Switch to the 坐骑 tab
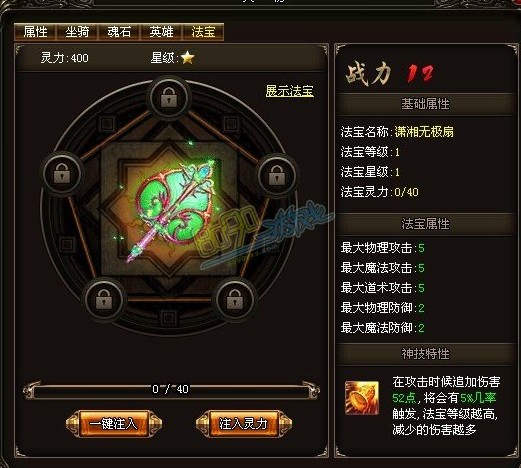 77,32
